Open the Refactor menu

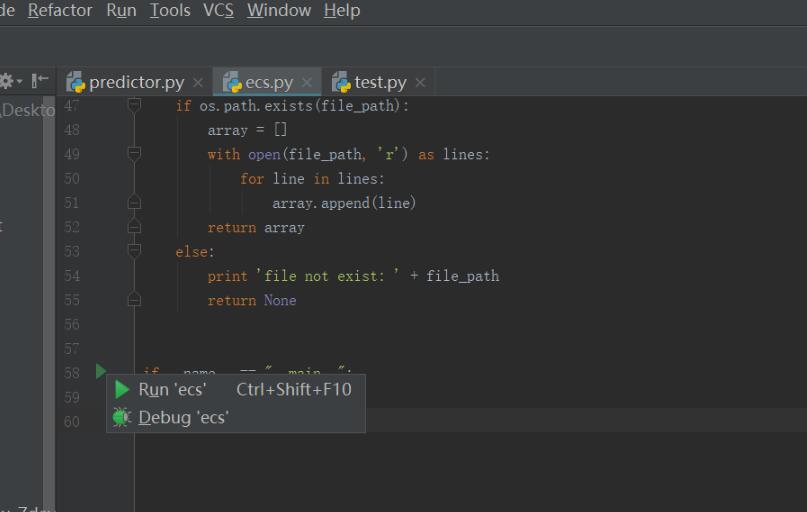[x=60, y=11]
